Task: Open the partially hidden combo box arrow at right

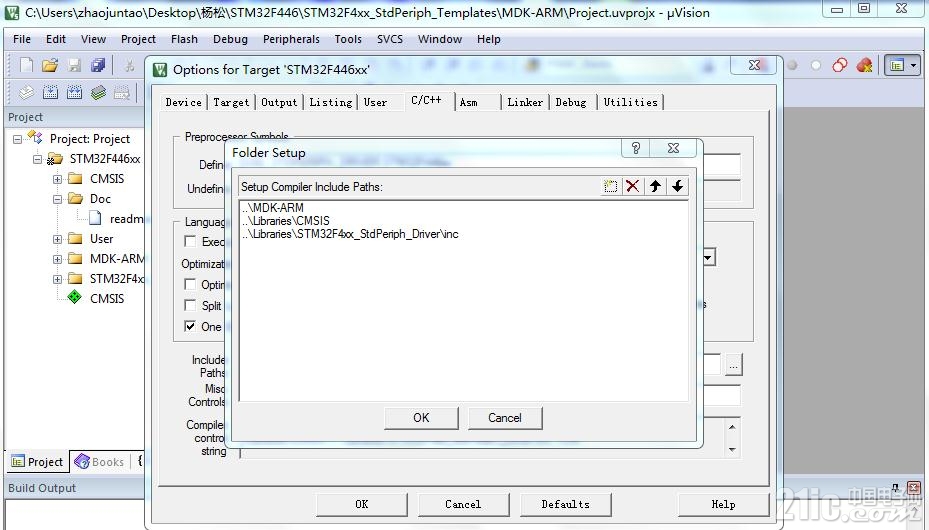Action: pos(709,258)
